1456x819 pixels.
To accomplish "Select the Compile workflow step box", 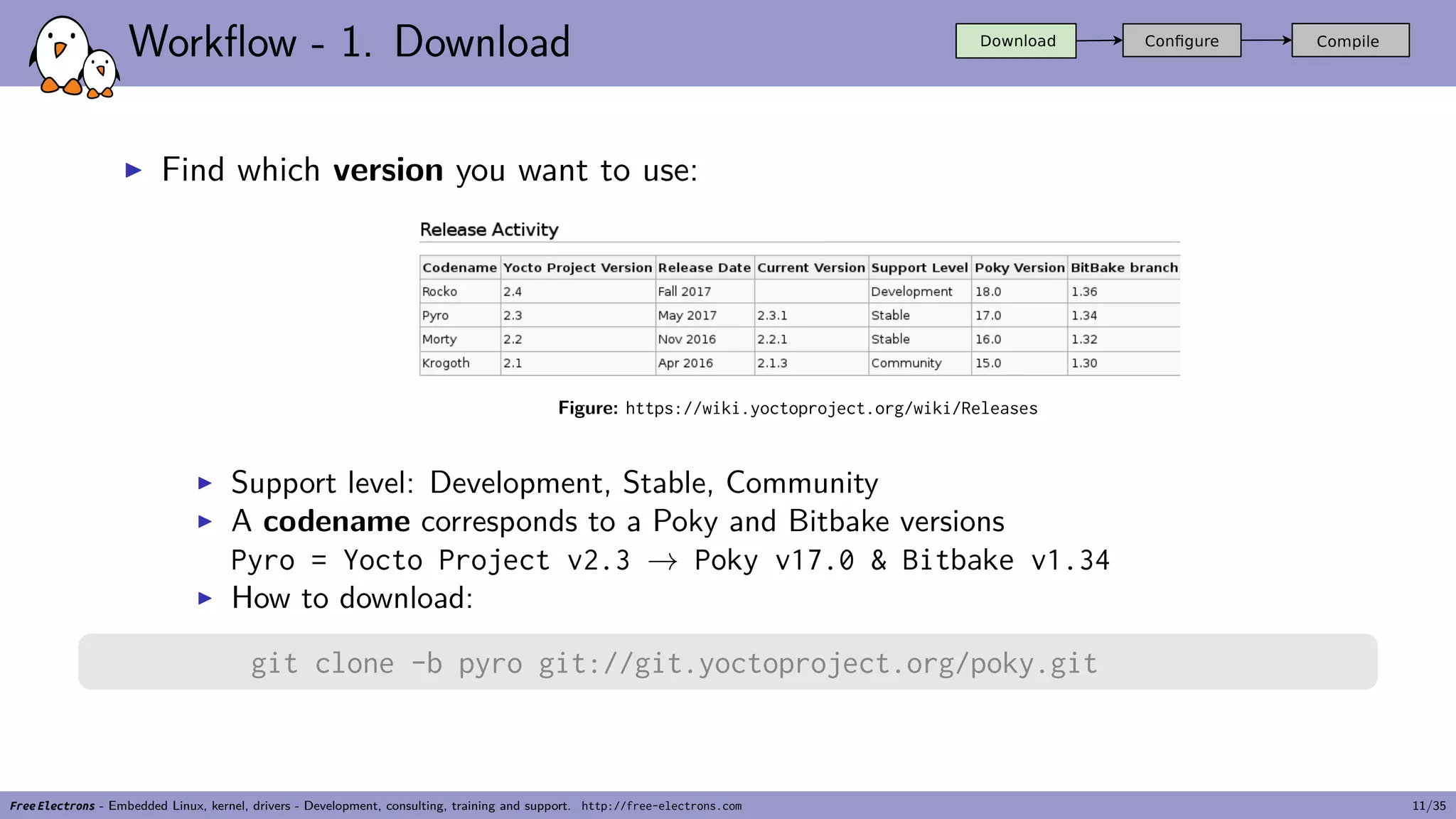I will pyautogui.click(x=1350, y=41).
